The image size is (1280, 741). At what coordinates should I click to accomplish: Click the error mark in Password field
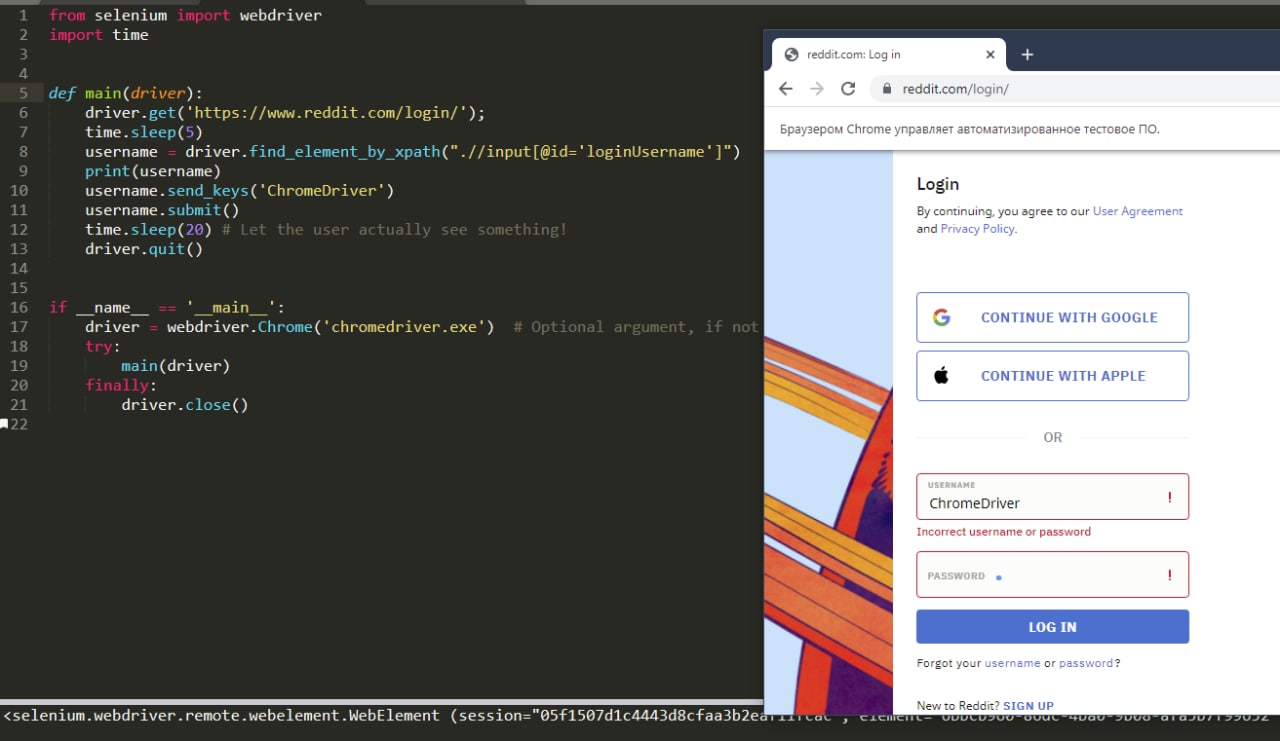coord(1170,575)
